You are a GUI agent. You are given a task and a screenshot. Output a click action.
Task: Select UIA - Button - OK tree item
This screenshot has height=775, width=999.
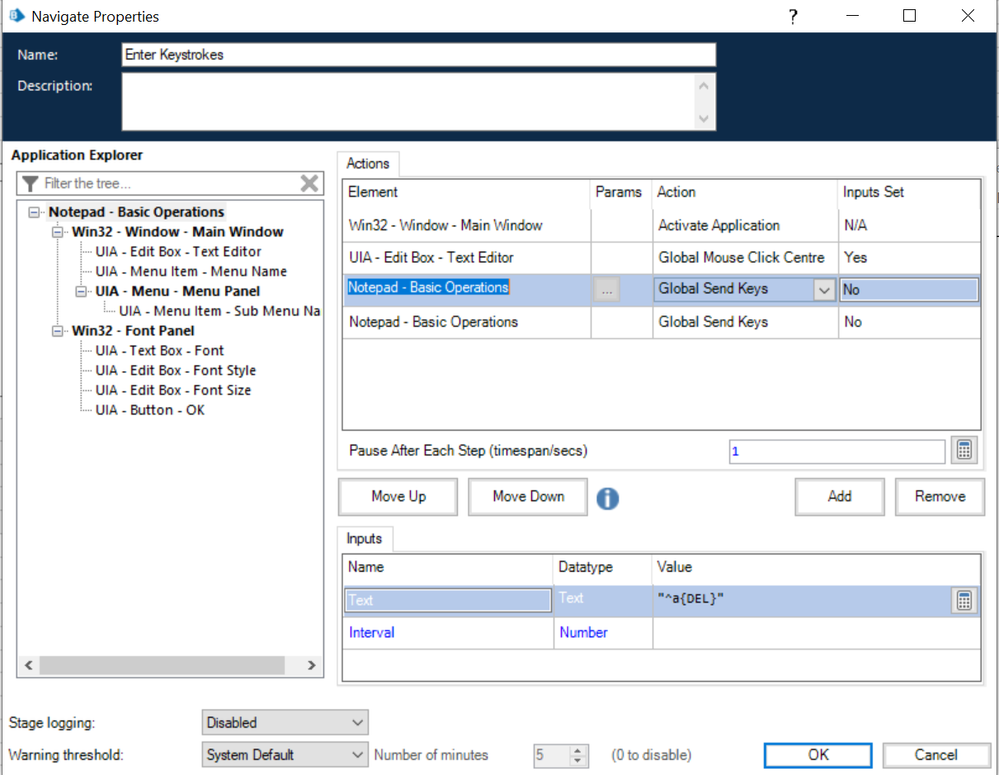click(150, 410)
